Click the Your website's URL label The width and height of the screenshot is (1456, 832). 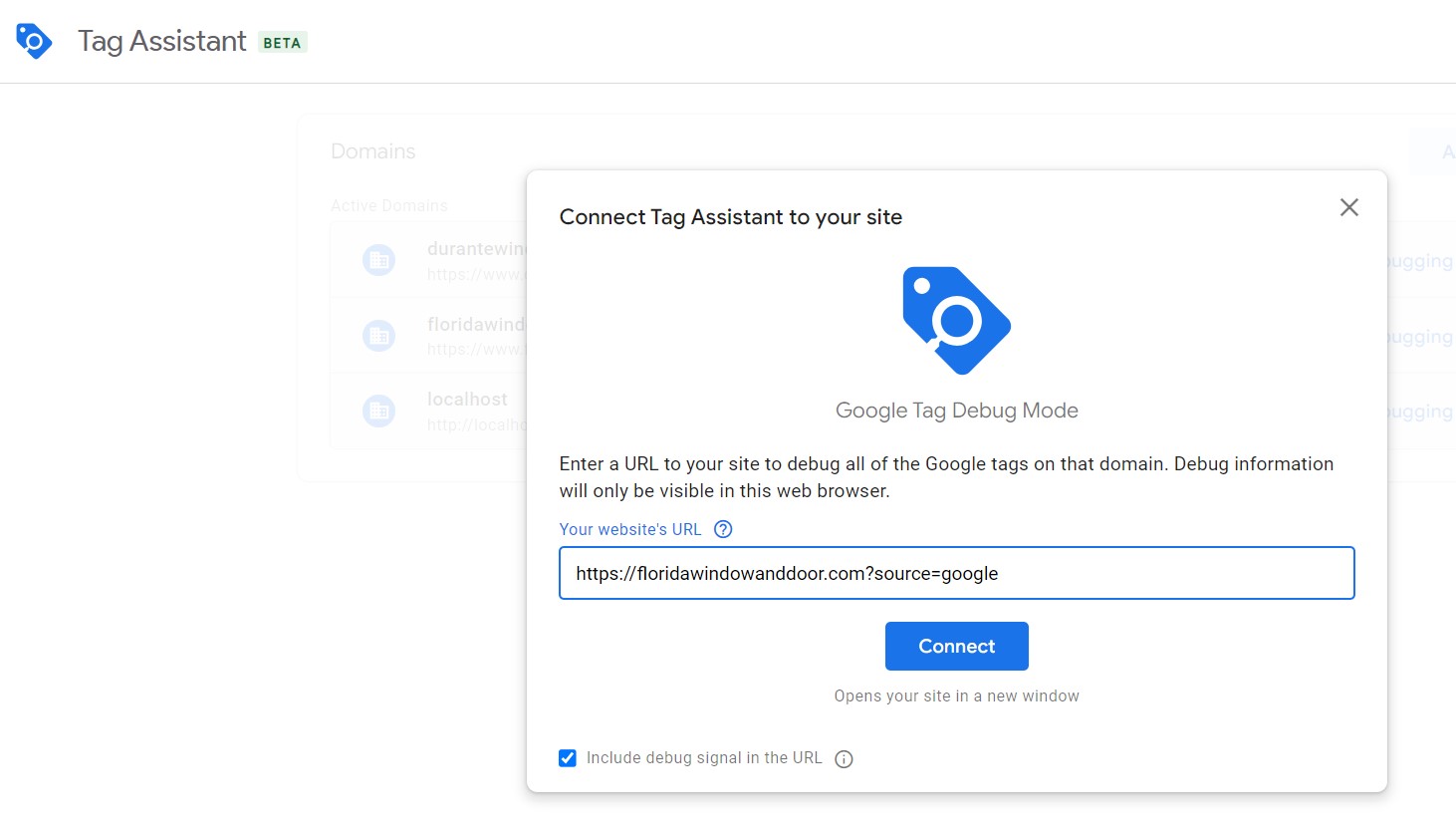click(630, 529)
